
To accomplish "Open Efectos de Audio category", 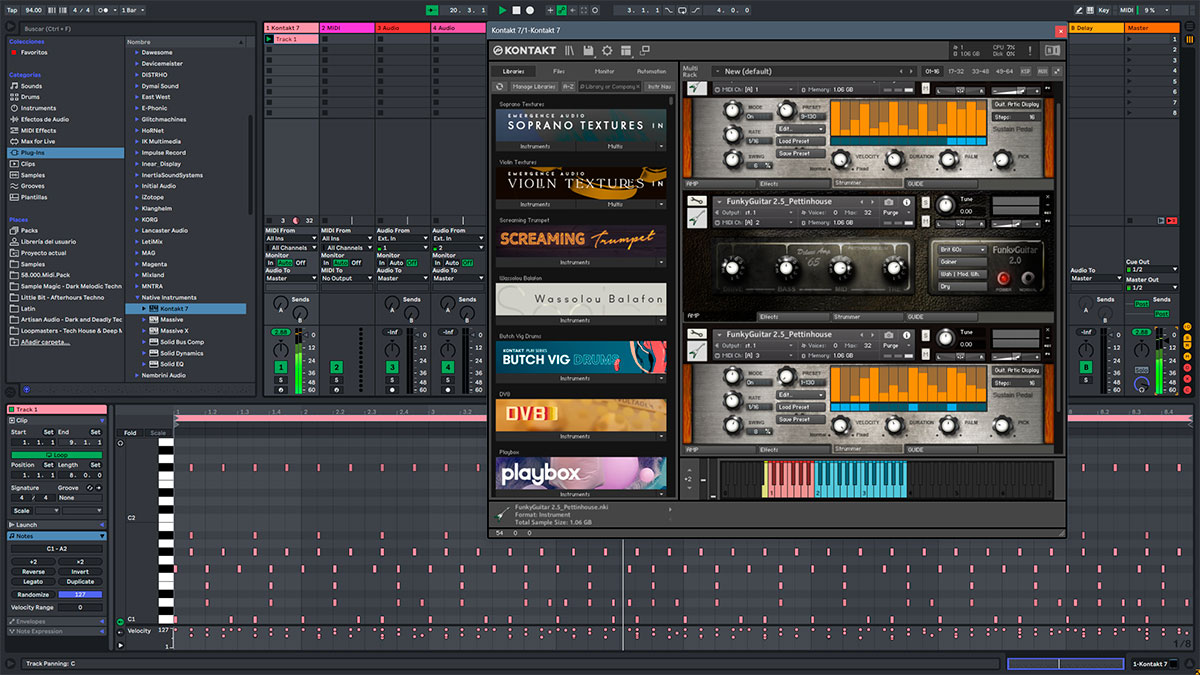I will [x=44, y=119].
